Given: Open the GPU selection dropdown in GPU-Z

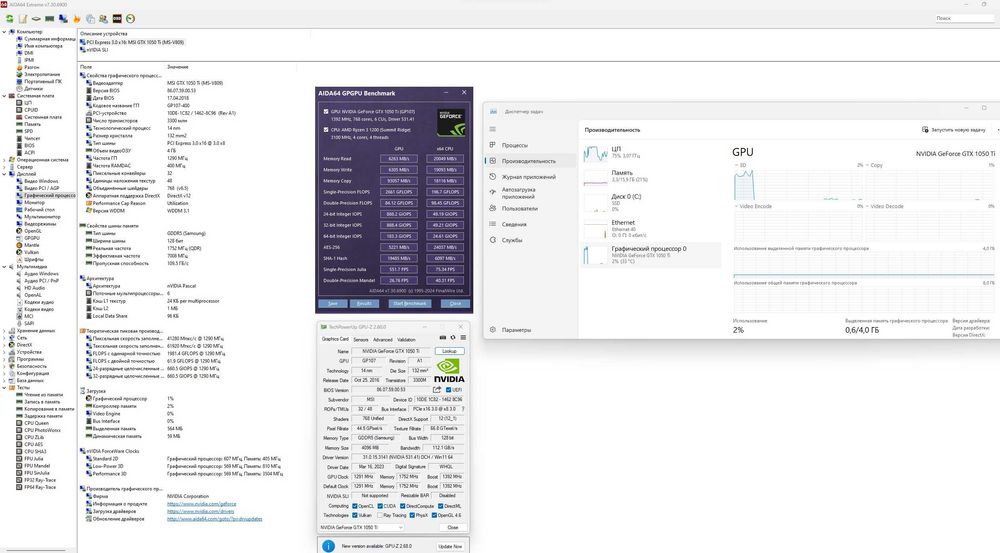Looking at the screenshot, I should [x=361, y=527].
